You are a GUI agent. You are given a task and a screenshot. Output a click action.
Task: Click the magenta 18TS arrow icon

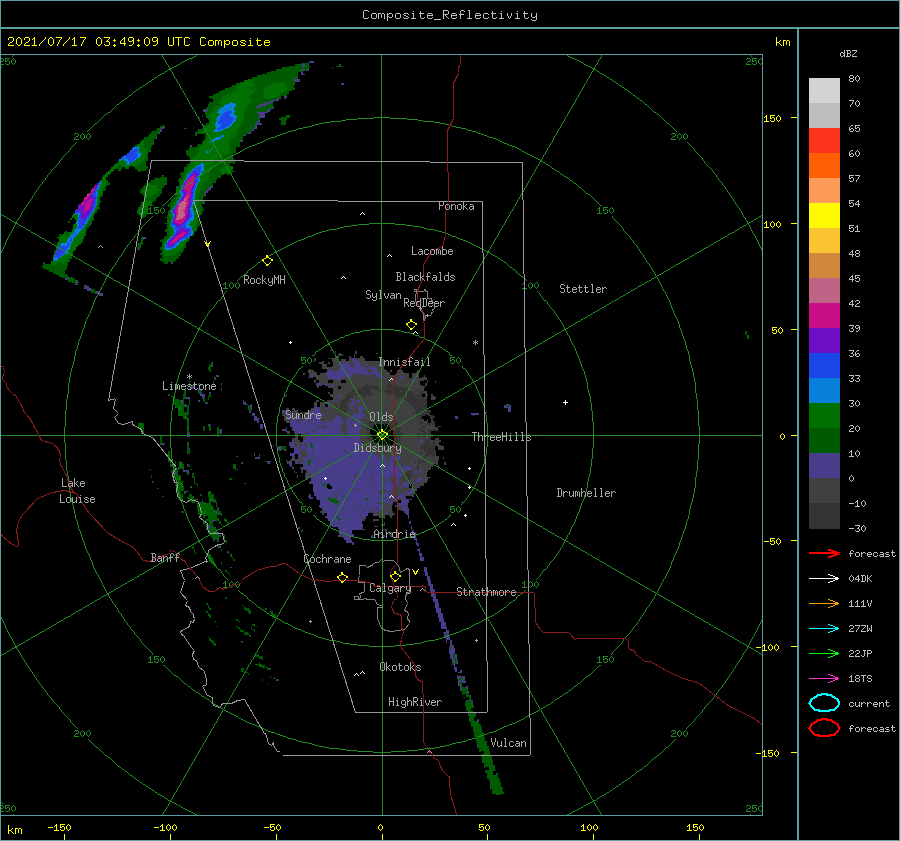click(x=824, y=679)
